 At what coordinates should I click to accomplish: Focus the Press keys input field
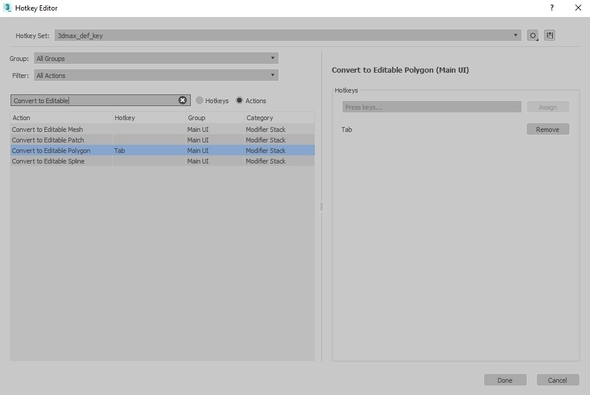click(x=432, y=107)
